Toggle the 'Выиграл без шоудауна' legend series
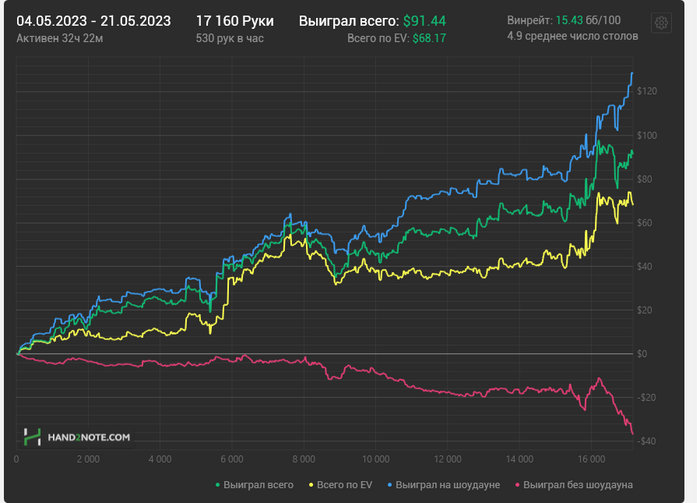This screenshot has width=700, height=503. click(x=574, y=485)
